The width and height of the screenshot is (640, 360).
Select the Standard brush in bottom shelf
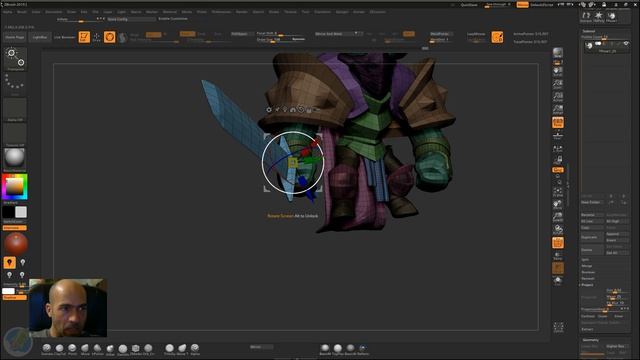(47, 349)
